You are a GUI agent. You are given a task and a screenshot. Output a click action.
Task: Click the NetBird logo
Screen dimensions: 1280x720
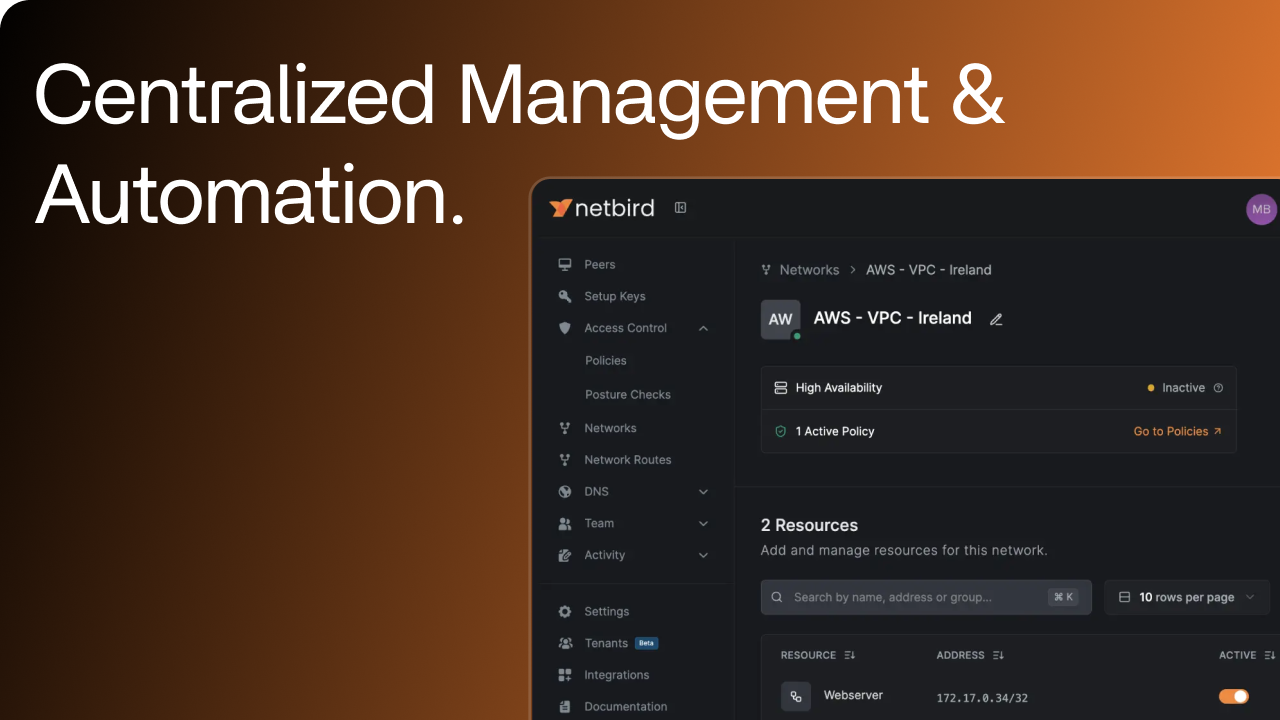coord(601,208)
